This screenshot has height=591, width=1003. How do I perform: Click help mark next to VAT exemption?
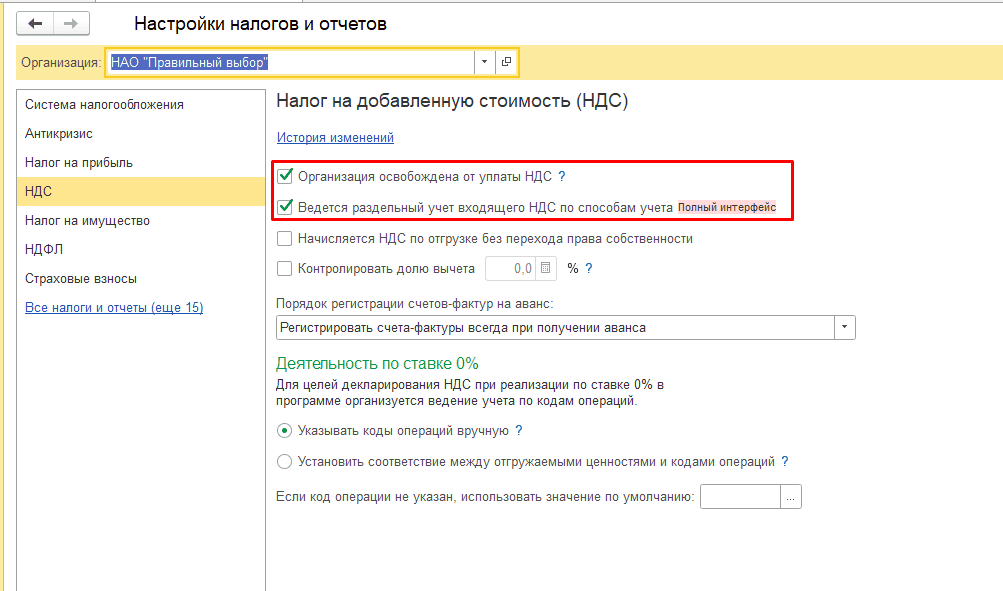pos(562,177)
